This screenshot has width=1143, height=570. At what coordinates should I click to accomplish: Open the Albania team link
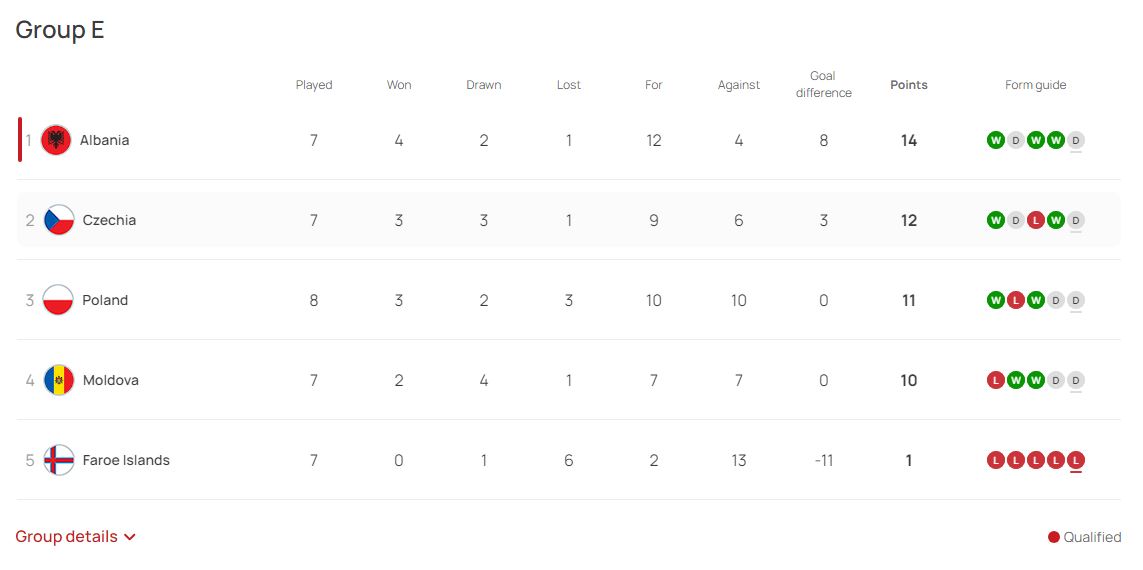point(104,140)
